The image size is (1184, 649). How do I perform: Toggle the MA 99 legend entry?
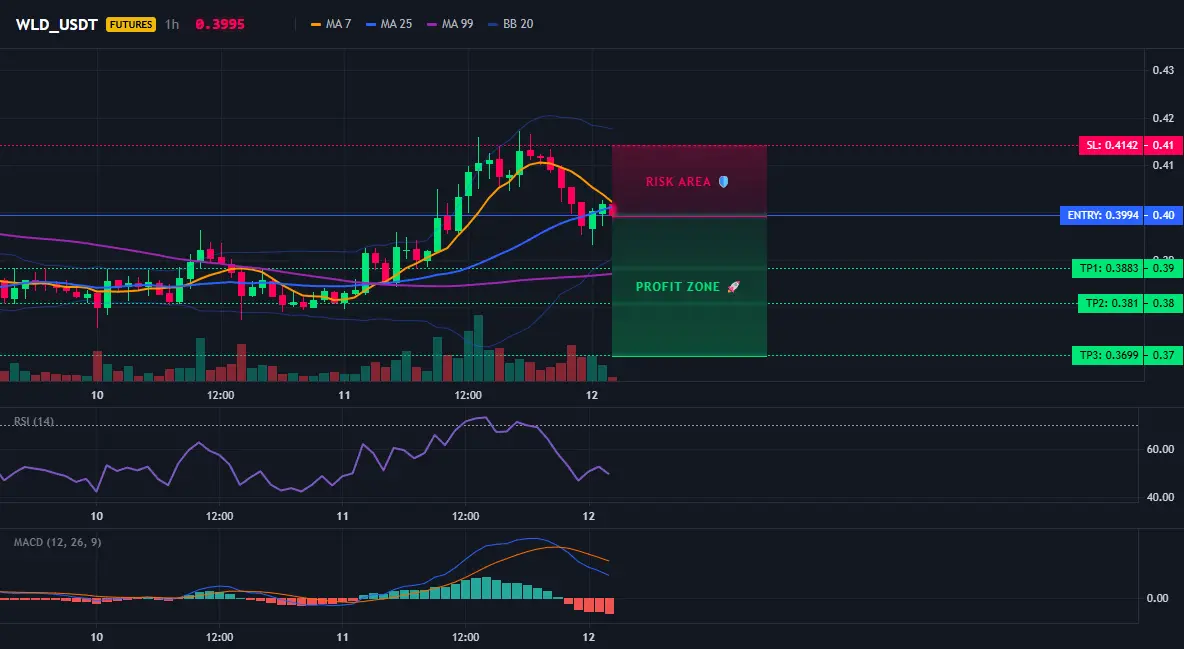click(450, 24)
